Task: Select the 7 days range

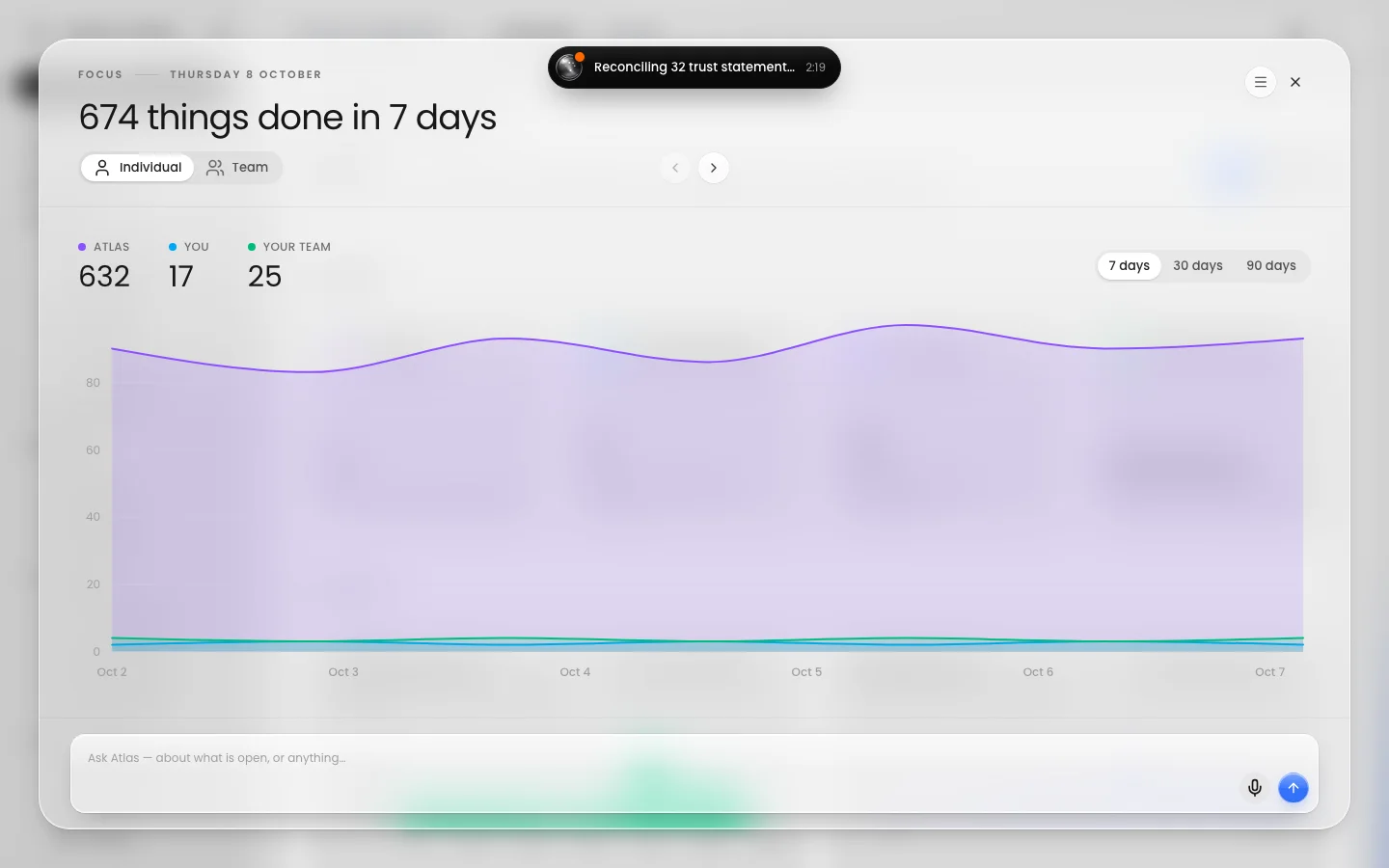Action: point(1130,266)
